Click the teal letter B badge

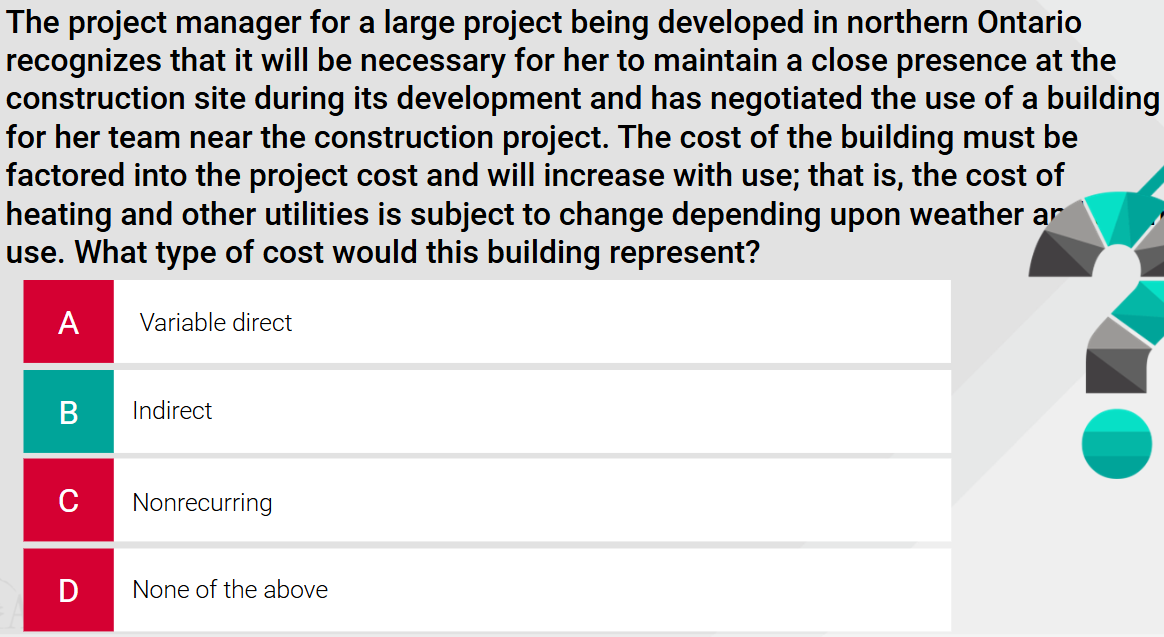point(68,411)
